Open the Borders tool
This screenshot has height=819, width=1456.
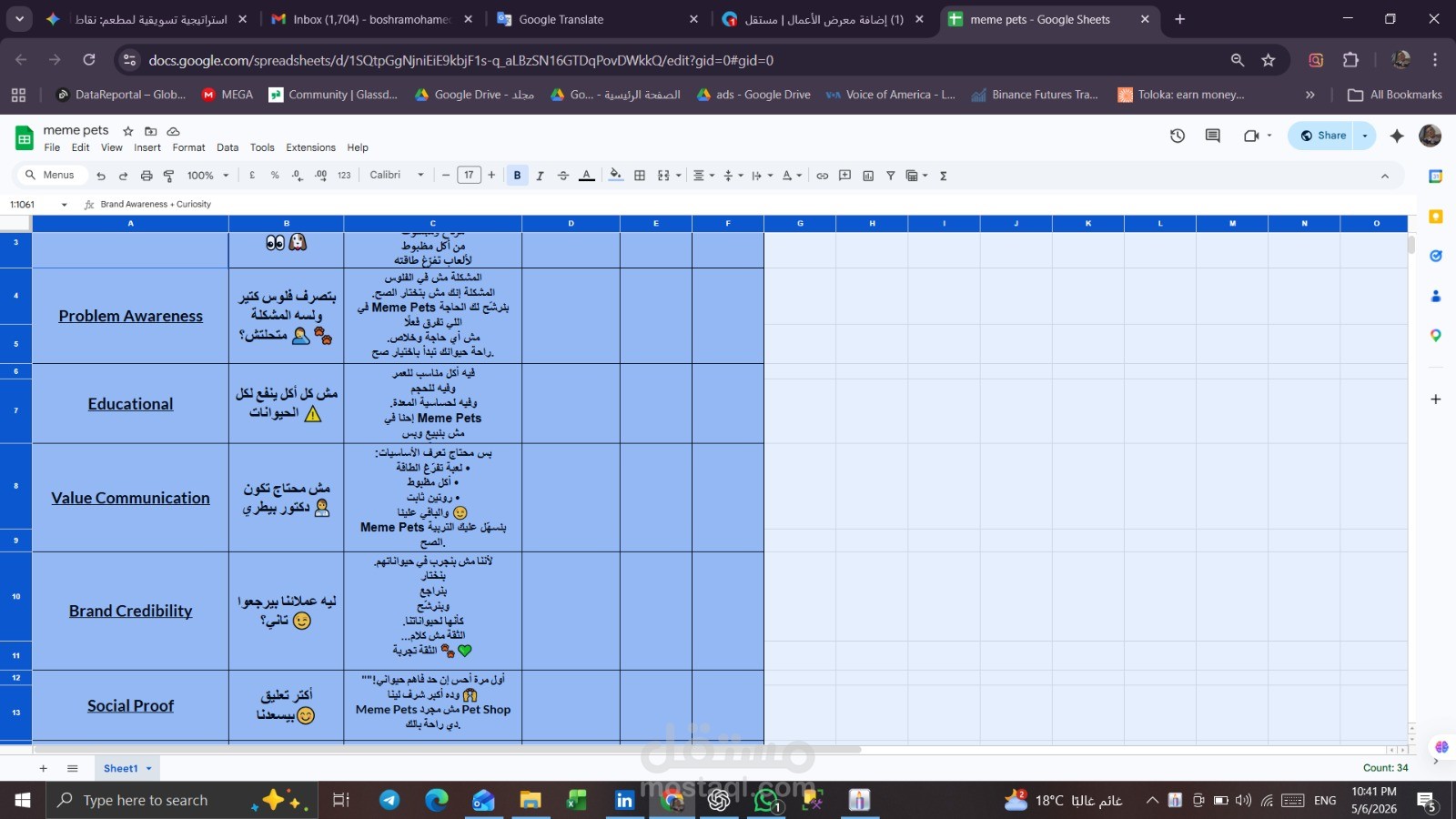coord(640,176)
